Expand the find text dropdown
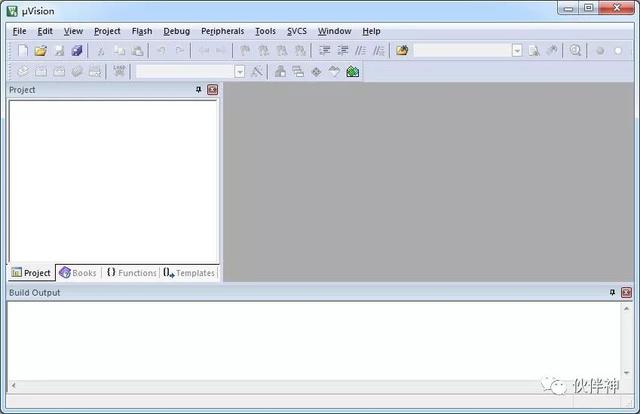This screenshot has width=640, height=414. coord(517,50)
